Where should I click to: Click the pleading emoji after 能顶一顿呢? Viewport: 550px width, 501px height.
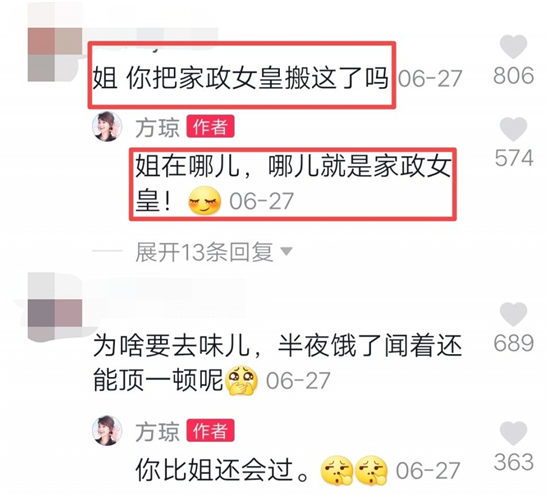242,380
